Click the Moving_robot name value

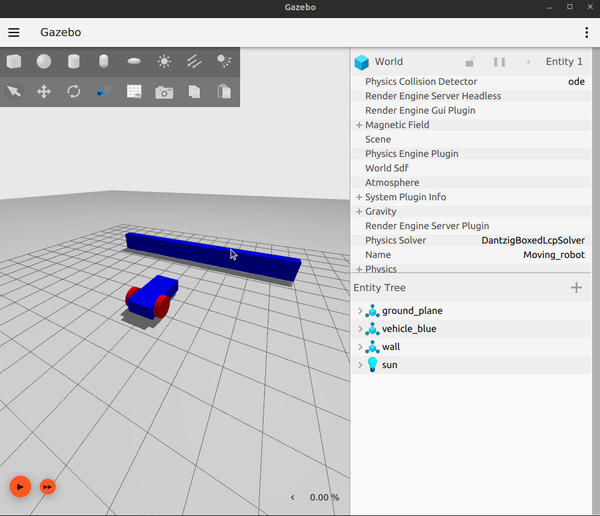pyautogui.click(x=554, y=255)
